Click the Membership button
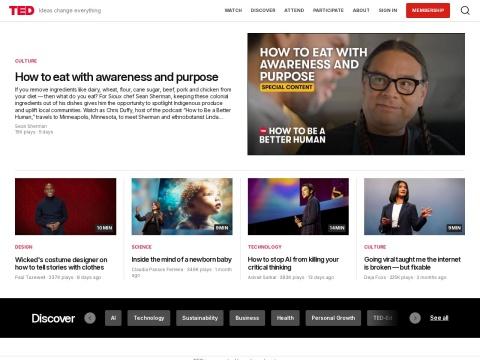 [x=428, y=10]
